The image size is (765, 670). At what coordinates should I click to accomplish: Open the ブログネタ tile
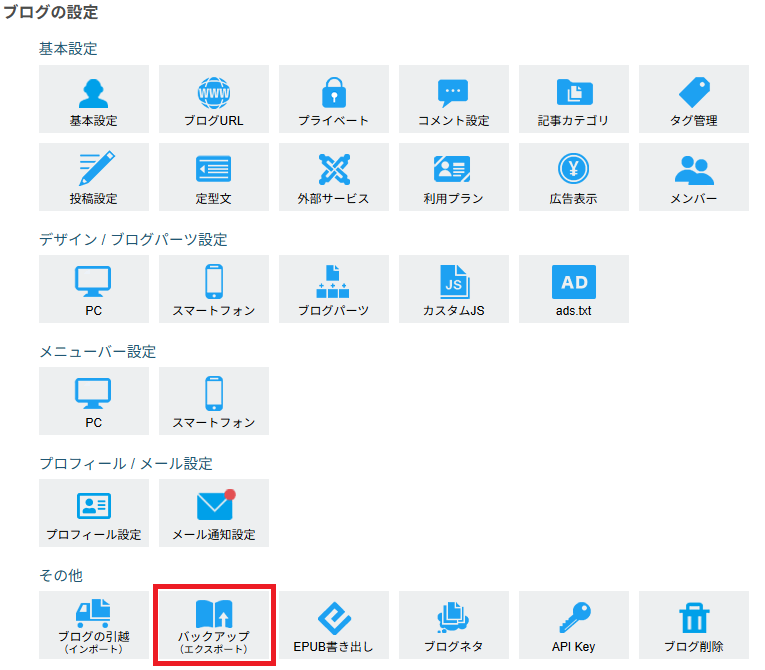coord(454,625)
